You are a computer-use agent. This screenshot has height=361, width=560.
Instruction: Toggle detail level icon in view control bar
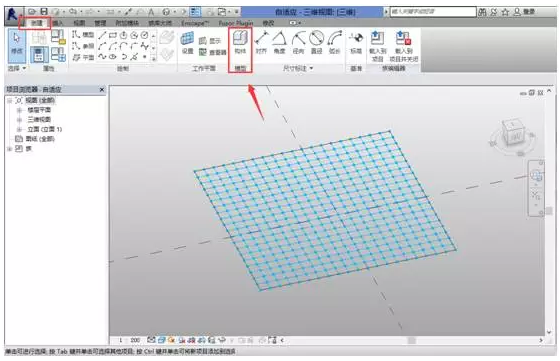point(151,340)
